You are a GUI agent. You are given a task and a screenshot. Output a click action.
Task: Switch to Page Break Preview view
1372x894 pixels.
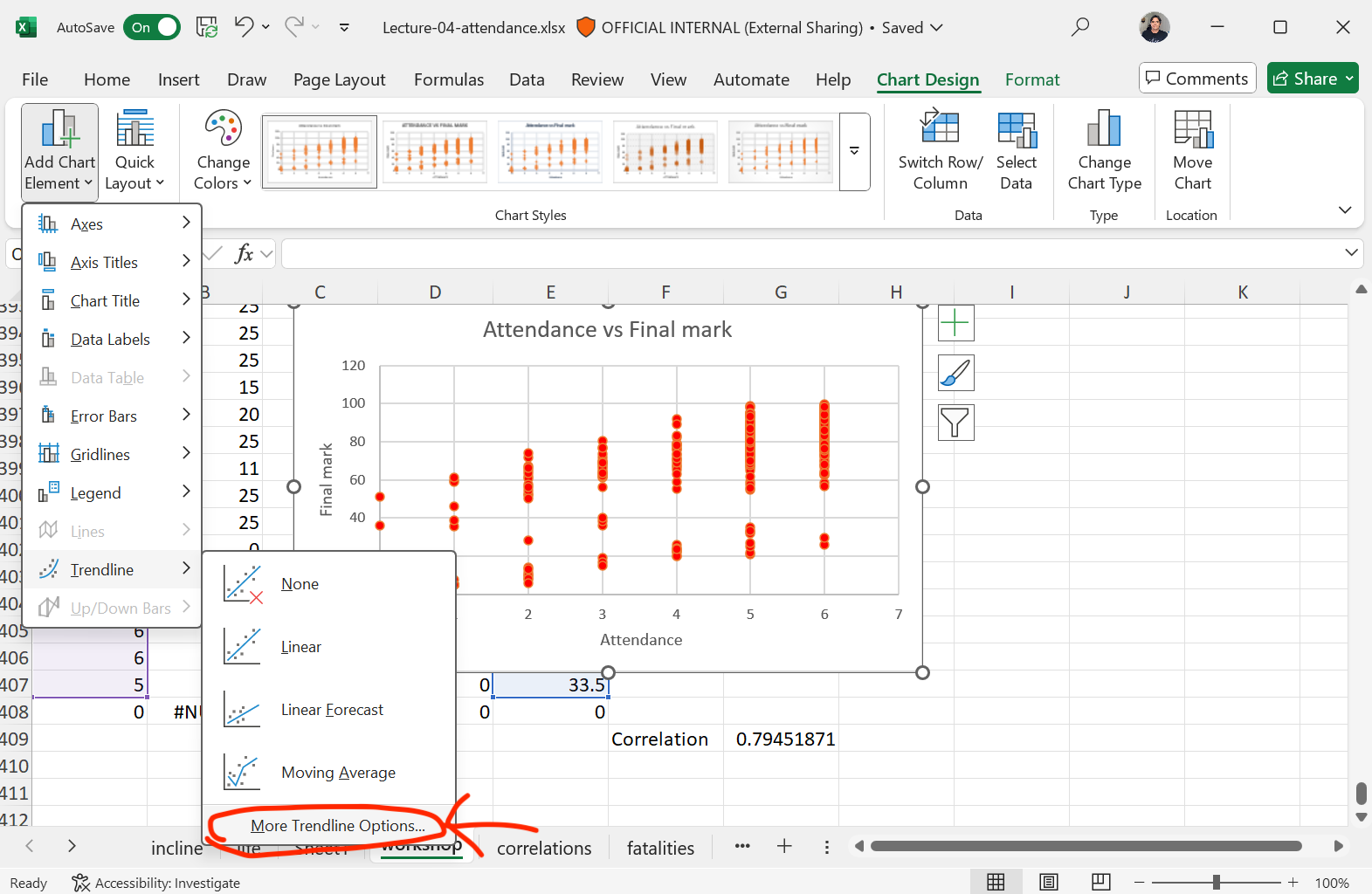pos(1101,883)
